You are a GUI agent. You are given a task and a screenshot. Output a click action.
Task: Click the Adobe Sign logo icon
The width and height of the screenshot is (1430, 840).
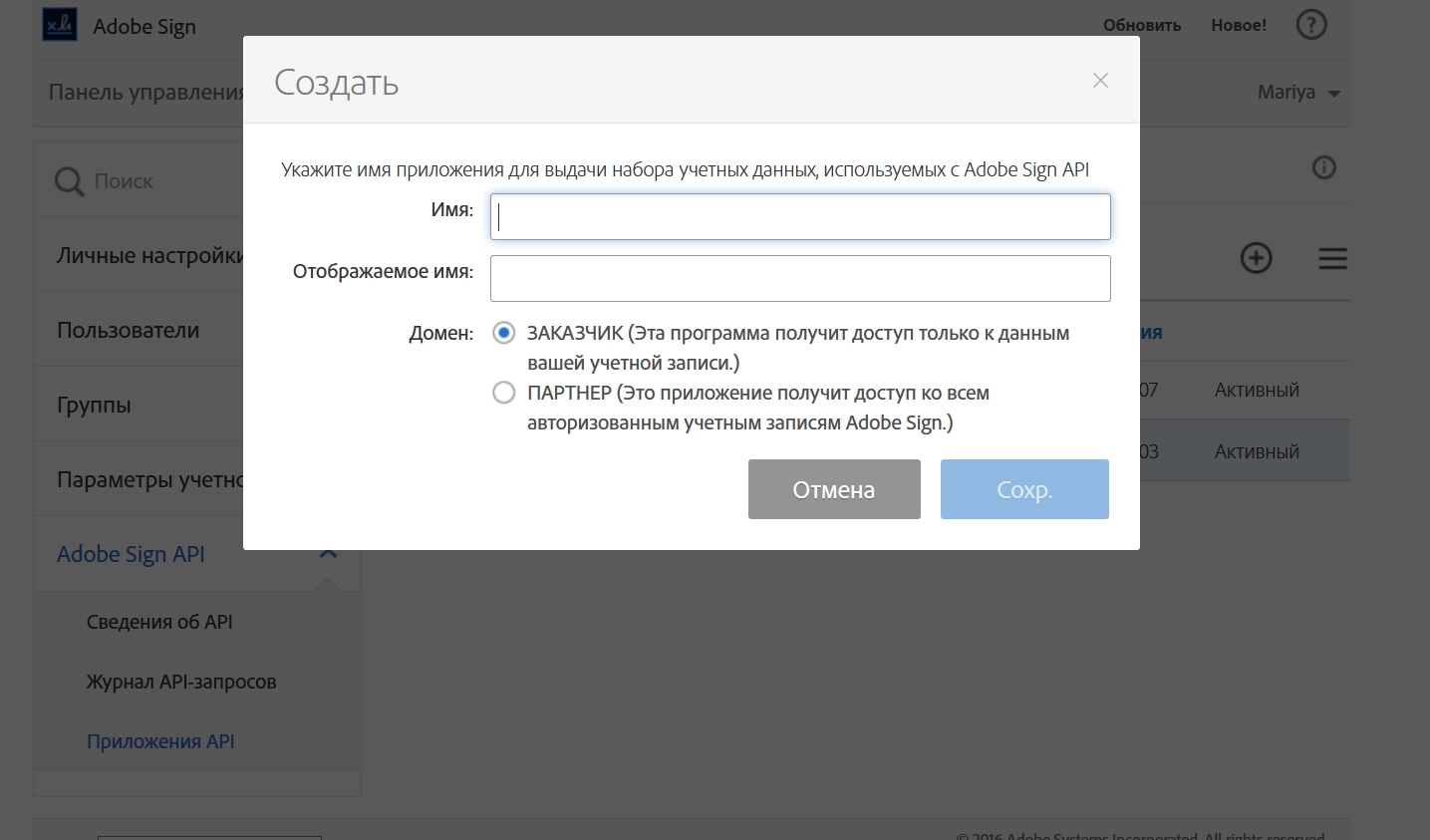(60, 25)
